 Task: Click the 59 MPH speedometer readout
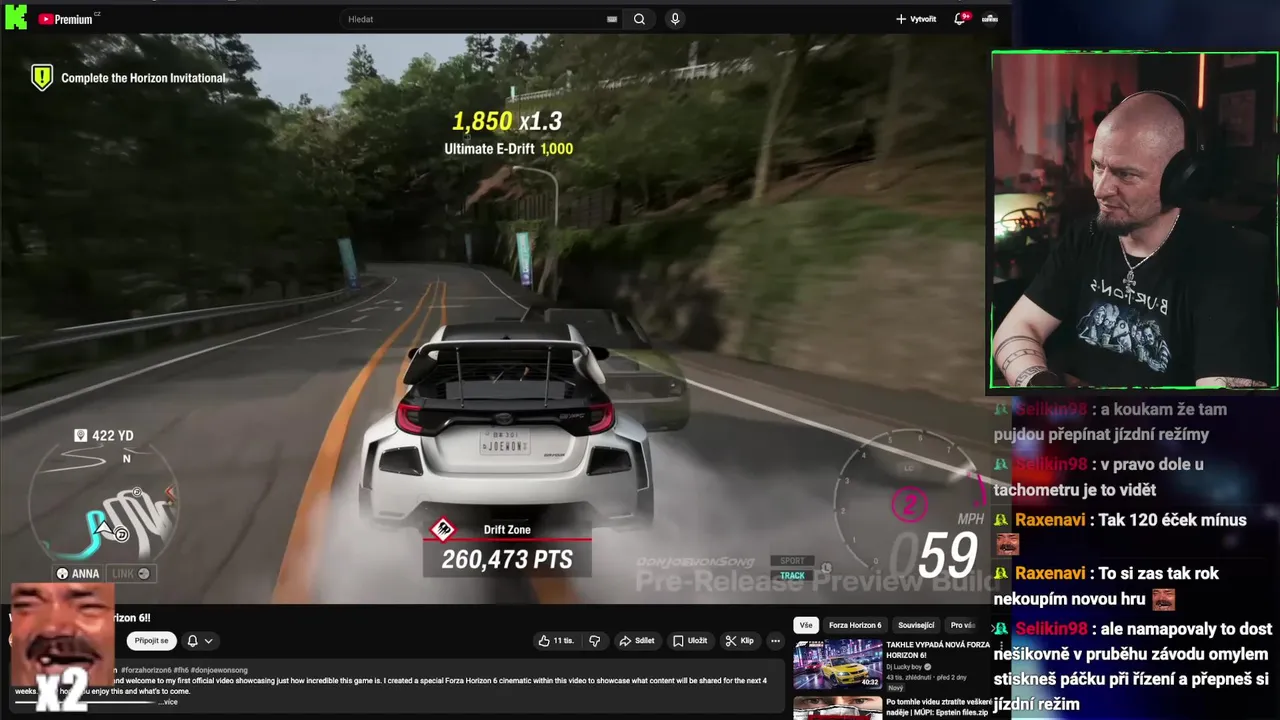tap(947, 555)
